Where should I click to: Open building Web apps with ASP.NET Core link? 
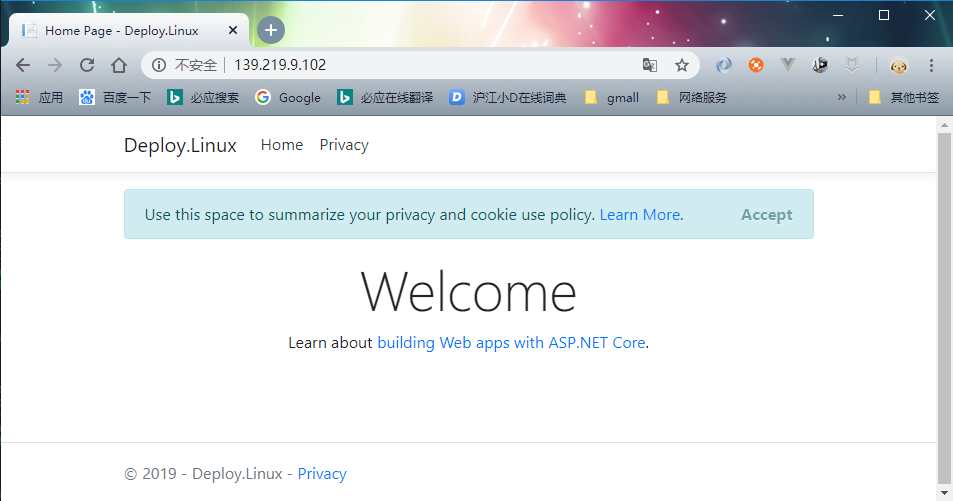tap(511, 343)
